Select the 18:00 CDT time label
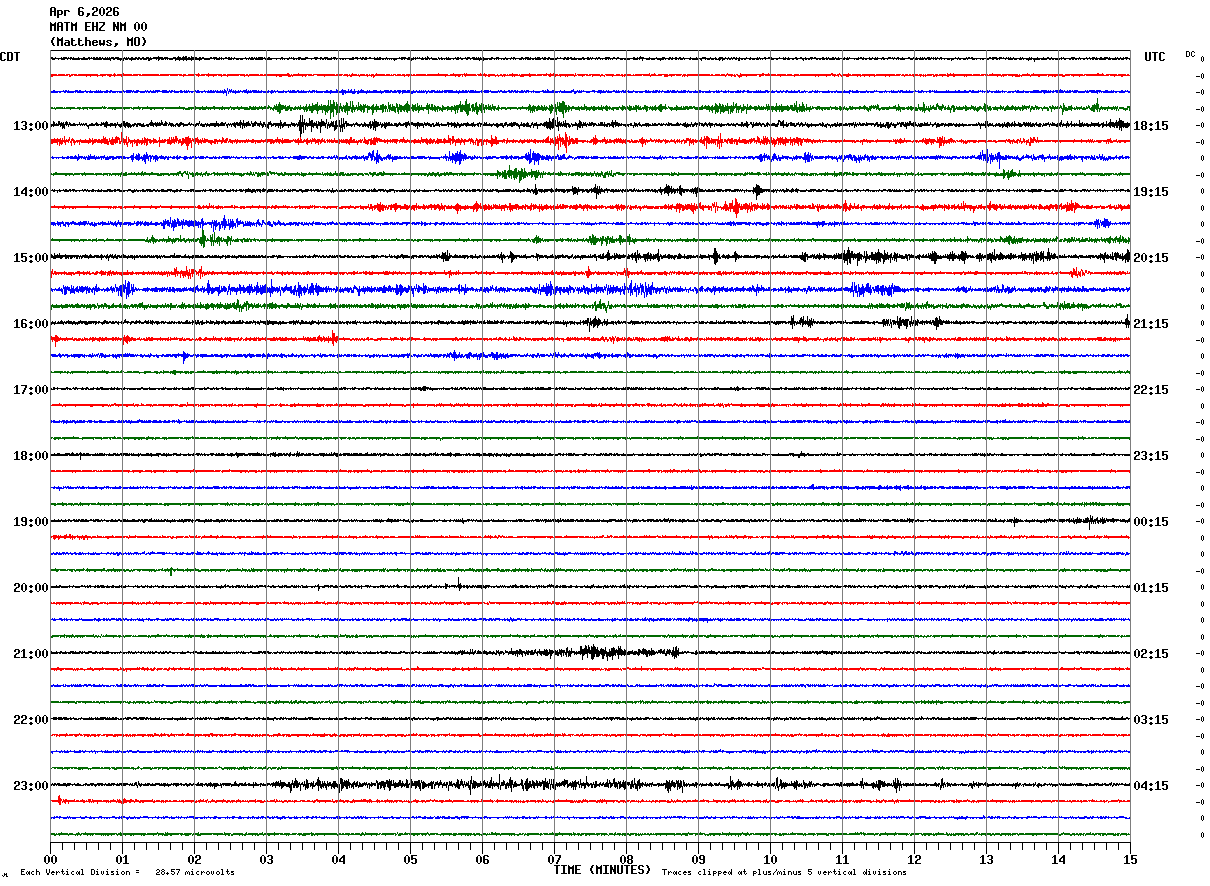Viewport: 1210px width, 886px height. [x=31, y=456]
